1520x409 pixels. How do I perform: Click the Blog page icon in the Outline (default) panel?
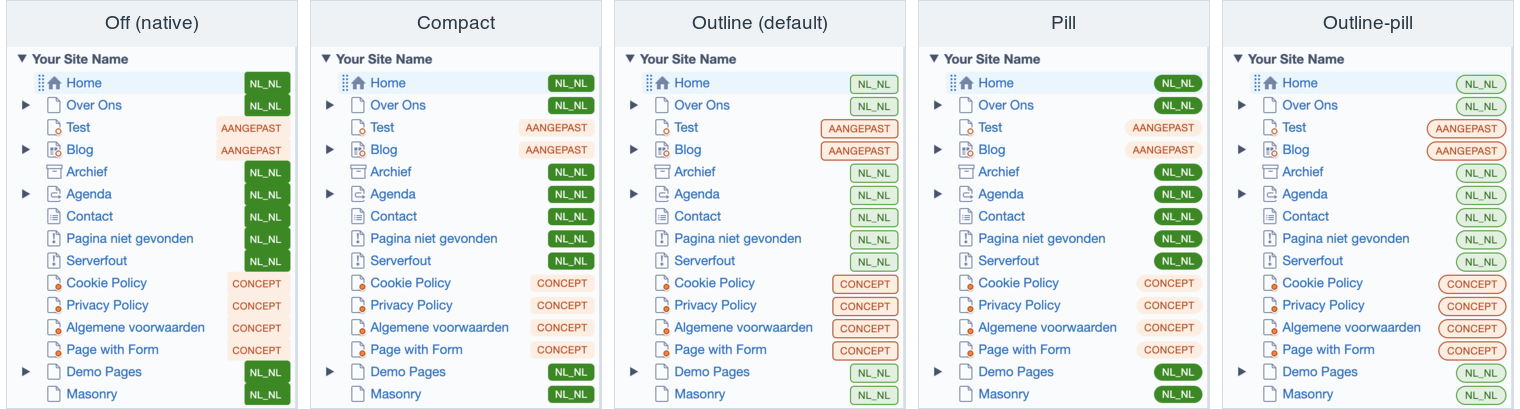click(662, 150)
